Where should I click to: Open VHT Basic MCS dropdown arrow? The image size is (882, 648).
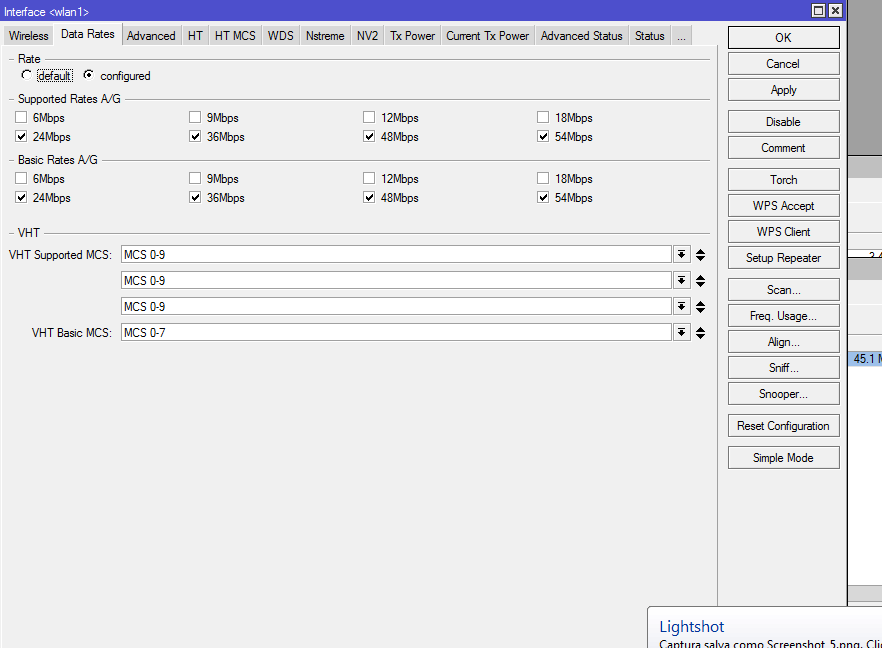point(681,332)
